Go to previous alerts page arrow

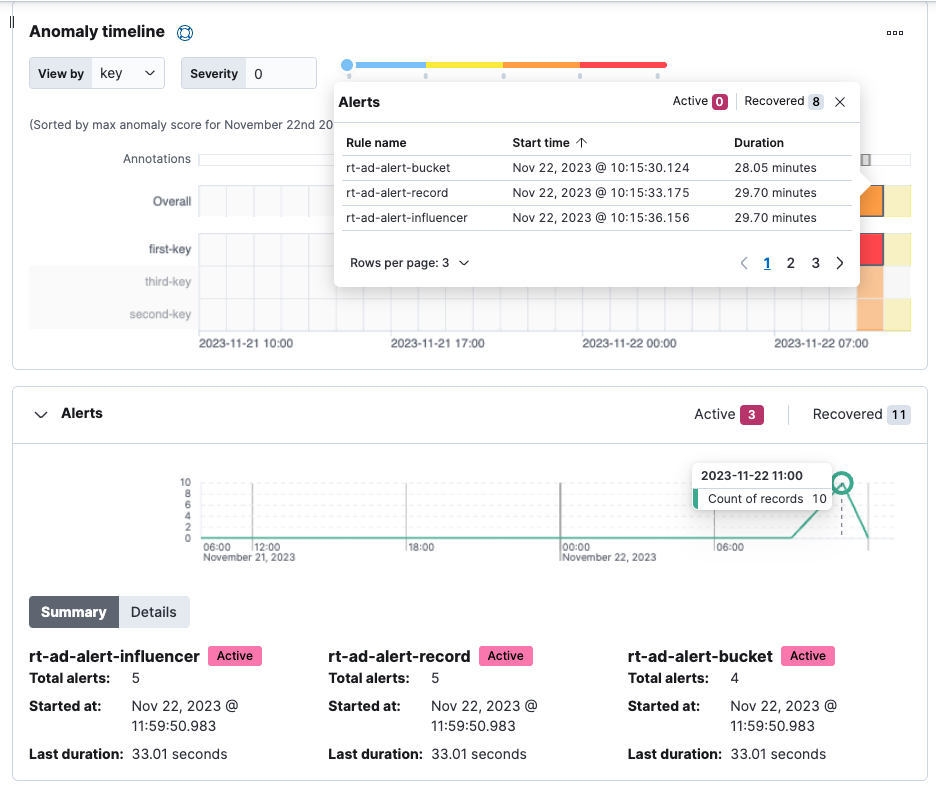[743, 263]
